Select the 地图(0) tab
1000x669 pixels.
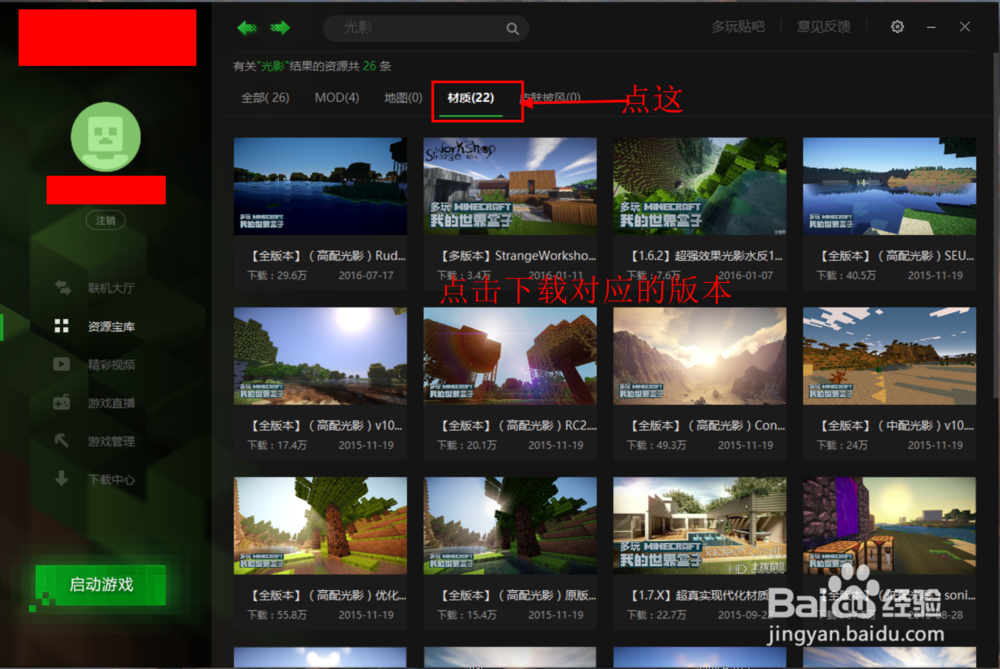(403, 98)
